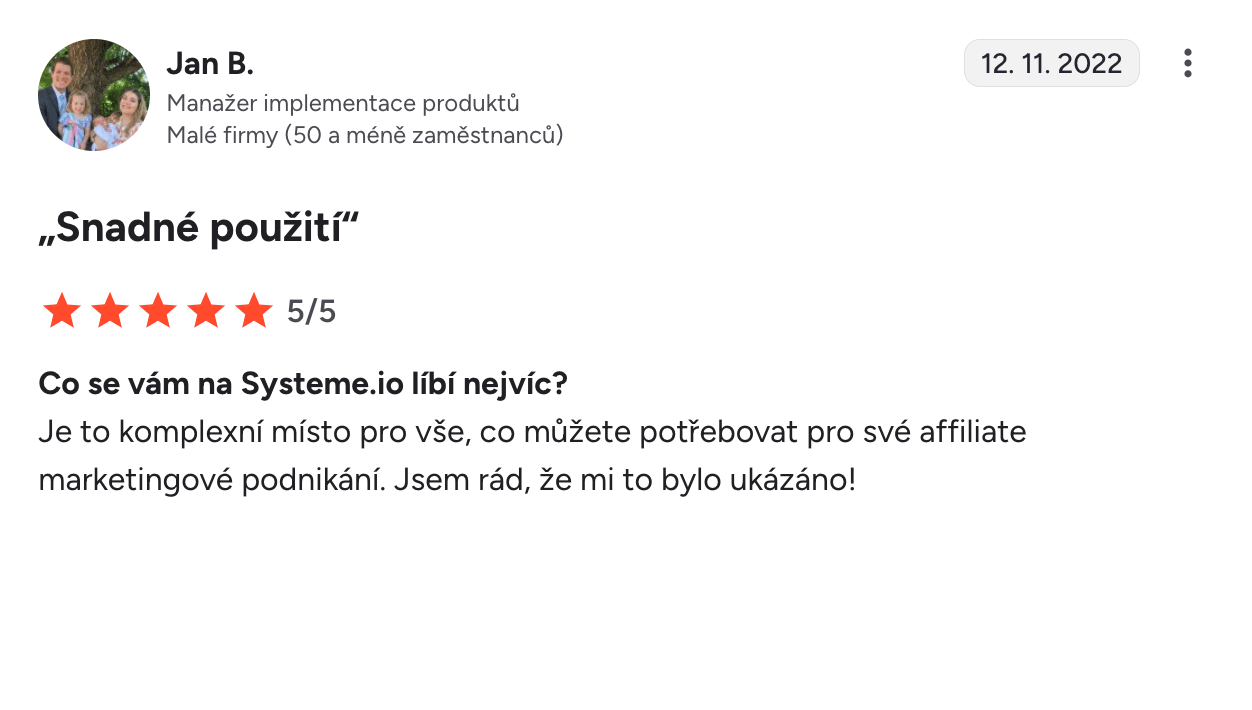Open Jan B.'s profile photo
Image resolution: width=1252 pixels, height=710 pixels.
click(94, 95)
